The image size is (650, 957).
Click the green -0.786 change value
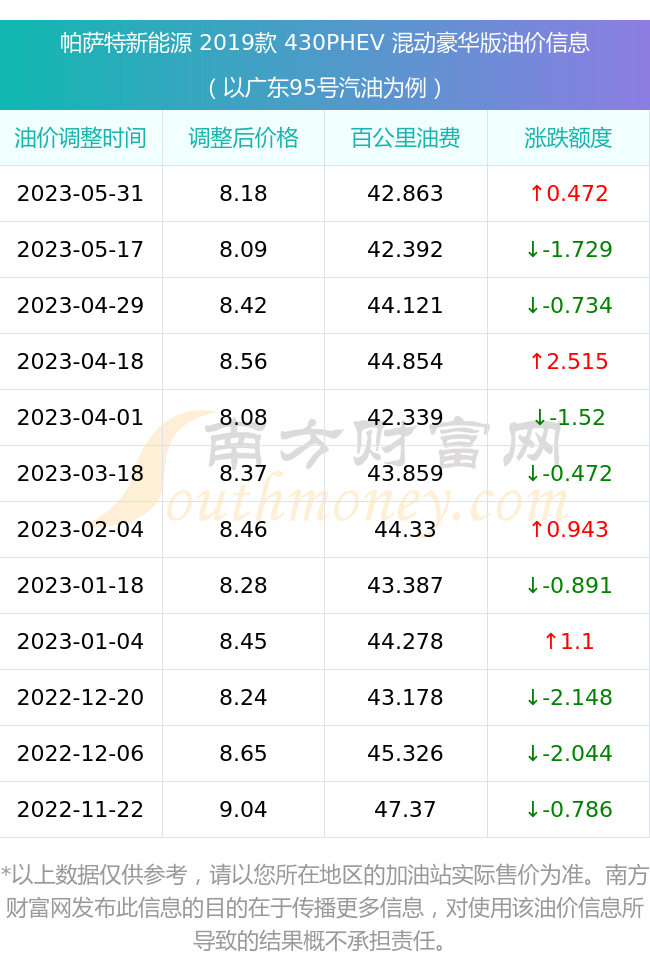point(569,809)
